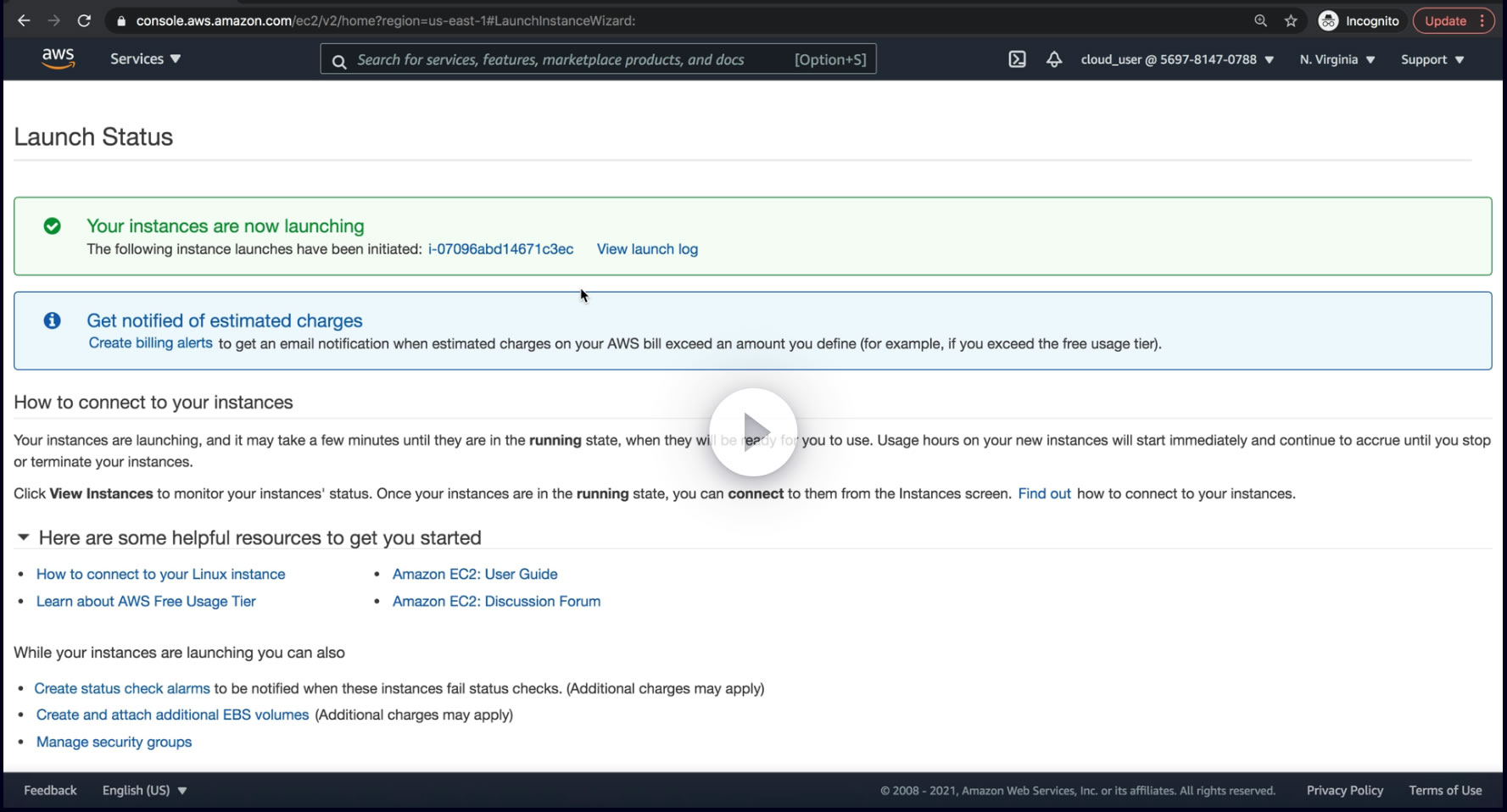Open the Terms of Use footer link
Screen dimensions: 1507x812
pyautogui.click(x=1445, y=790)
